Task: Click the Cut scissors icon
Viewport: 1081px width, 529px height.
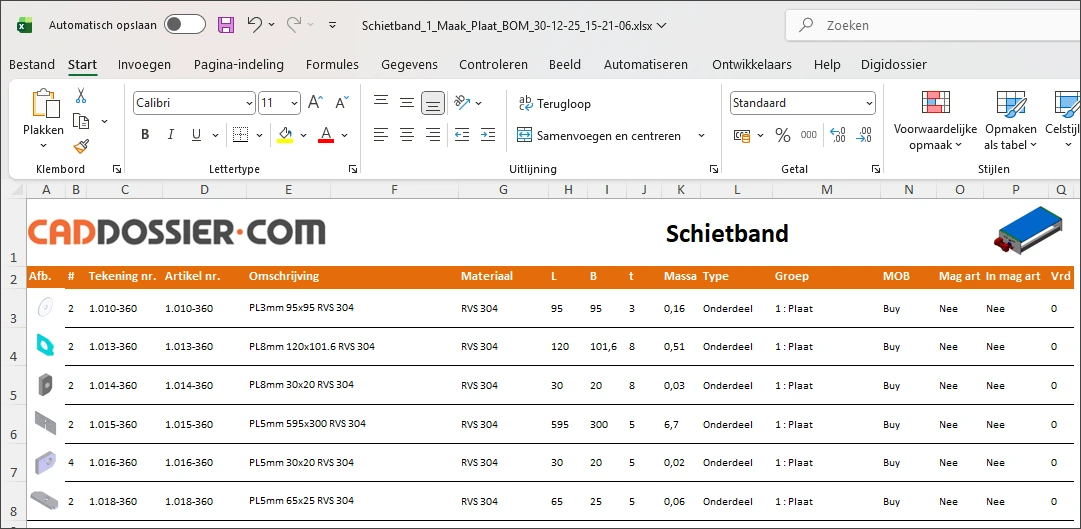Action: (x=81, y=96)
